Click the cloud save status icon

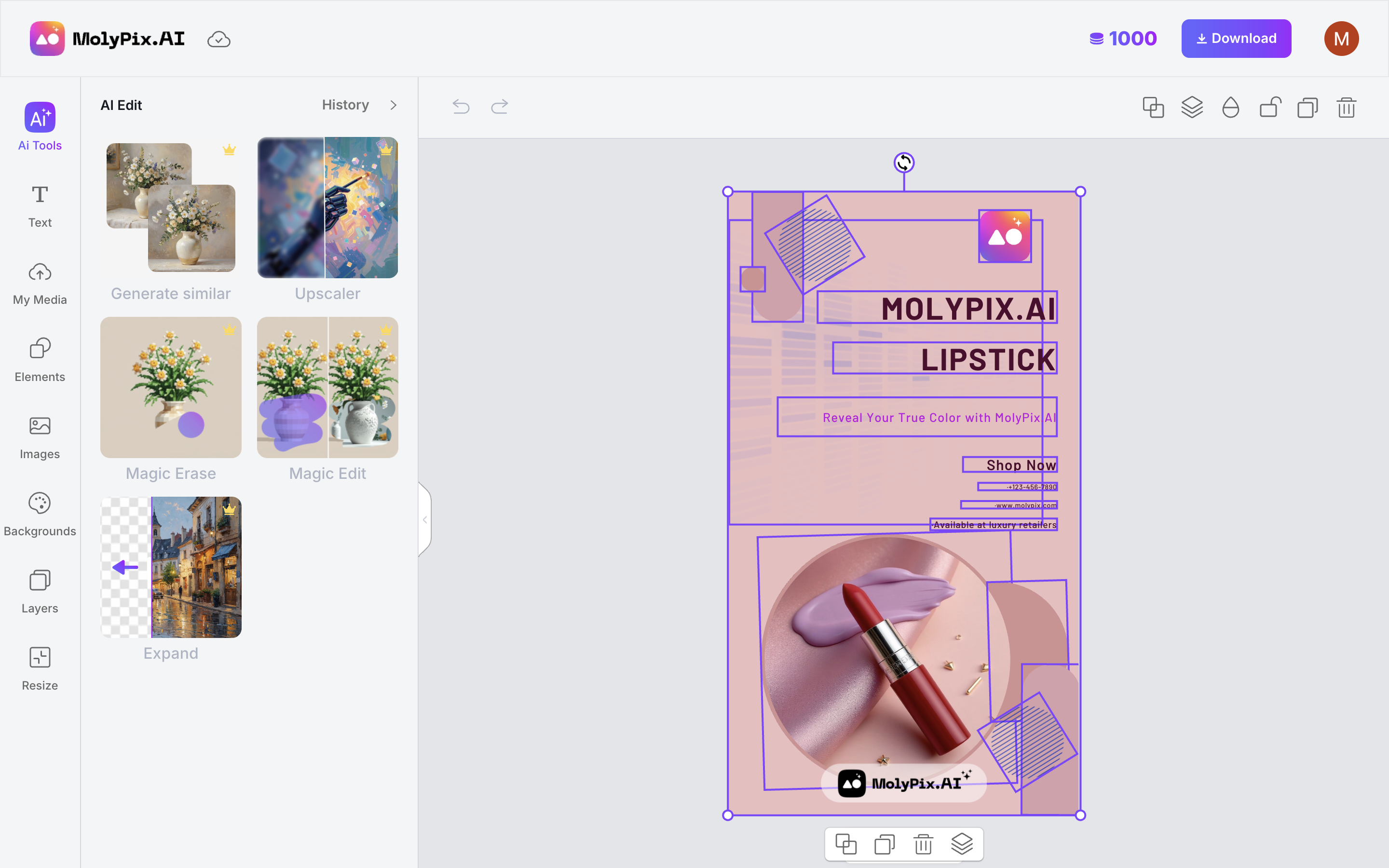(x=218, y=39)
